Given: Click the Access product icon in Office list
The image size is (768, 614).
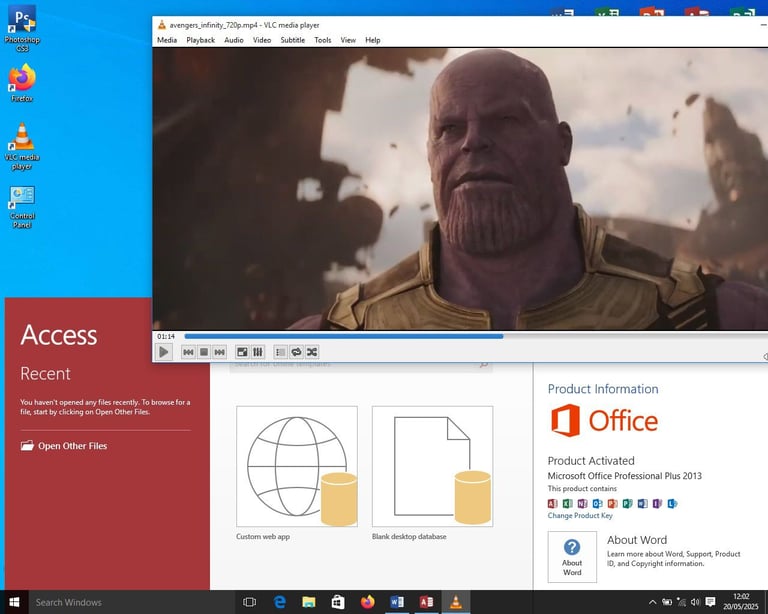Looking at the screenshot, I should [x=552, y=503].
